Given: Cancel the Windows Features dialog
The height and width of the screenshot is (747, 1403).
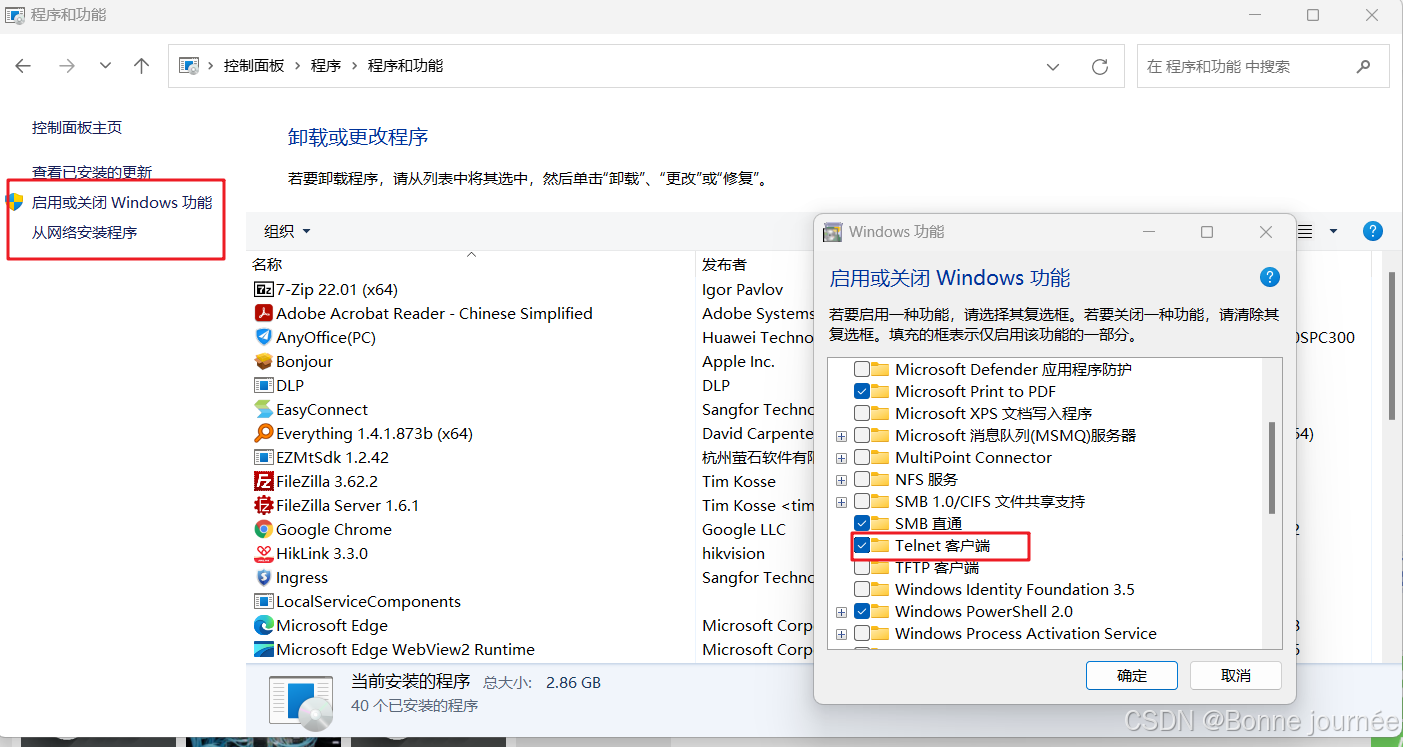Looking at the screenshot, I should point(1236,675).
